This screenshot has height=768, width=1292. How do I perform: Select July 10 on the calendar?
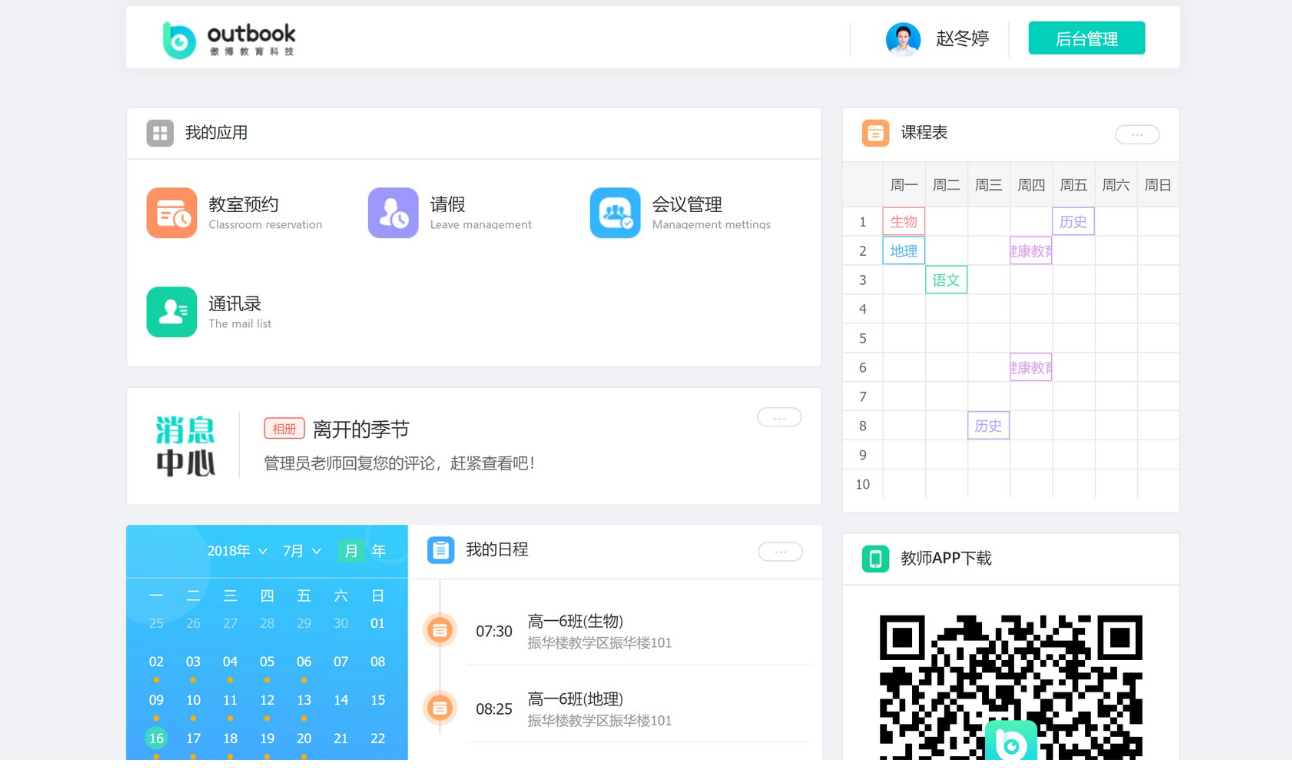(x=193, y=700)
